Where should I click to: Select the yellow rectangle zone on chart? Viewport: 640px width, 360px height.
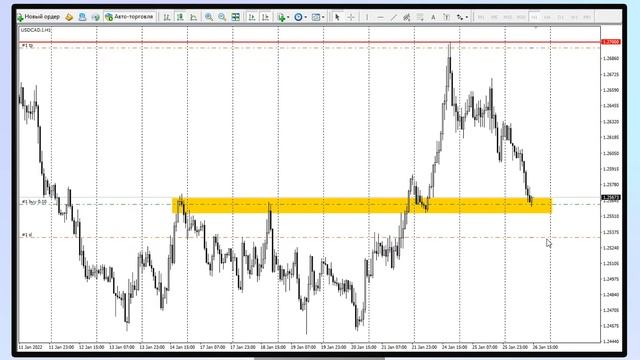(362, 205)
